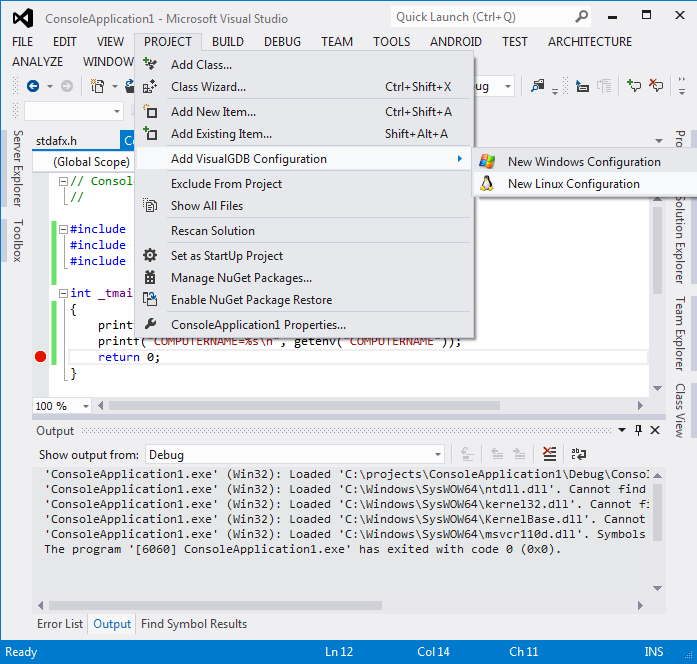Open the document tab list dropdown arrow

tap(659, 141)
